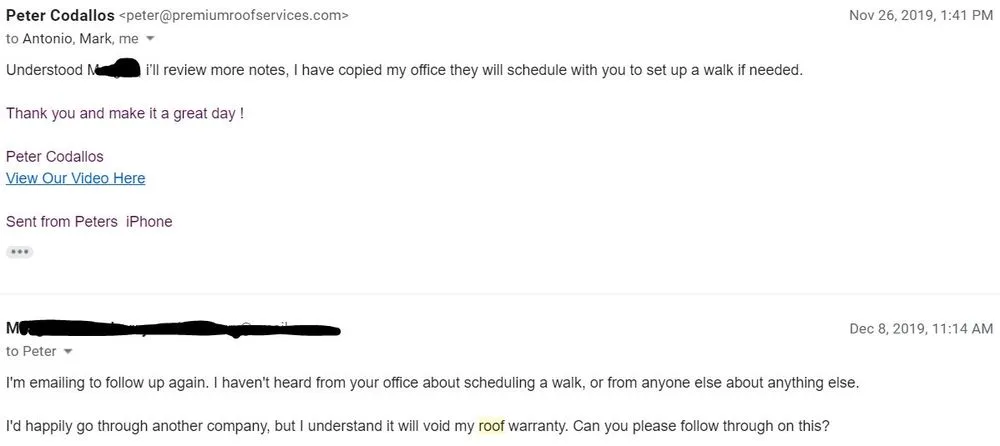
Task: Click the 'I'm emailing to follow up again' paragraph
Action: click(432, 383)
